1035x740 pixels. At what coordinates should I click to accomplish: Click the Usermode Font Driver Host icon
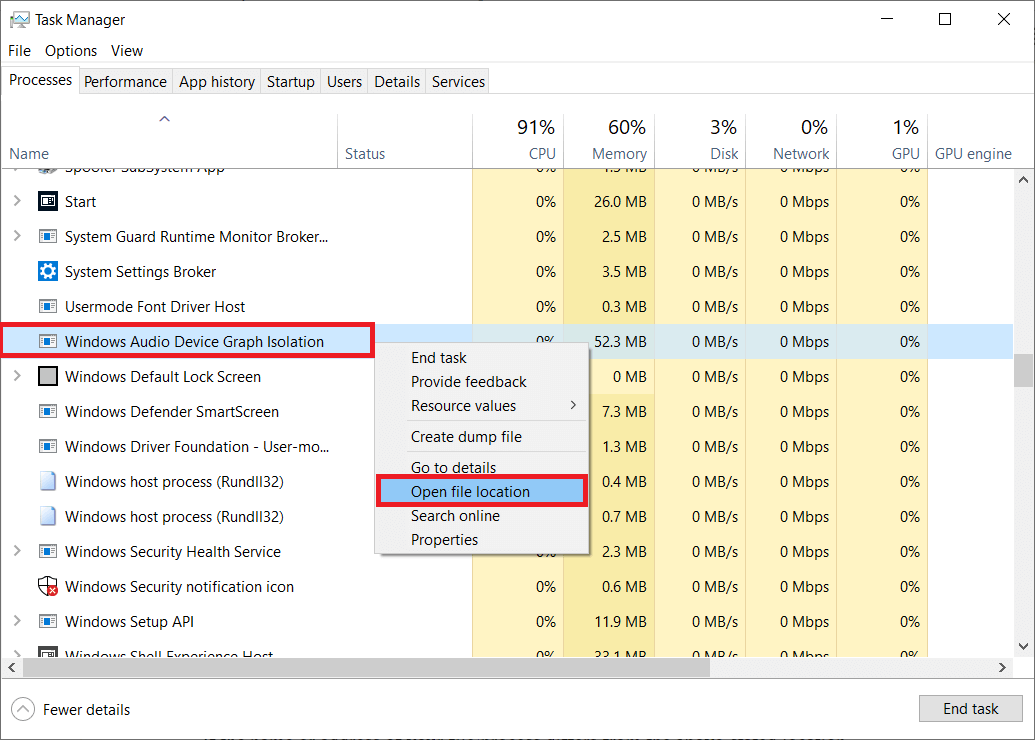pyautogui.click(x=47, y=306)
